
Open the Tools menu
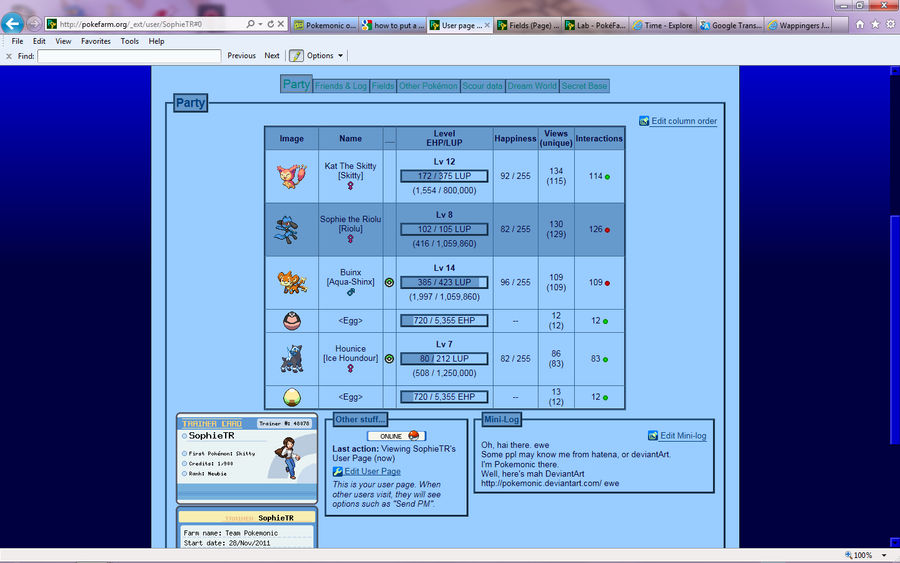pos(130,41)
